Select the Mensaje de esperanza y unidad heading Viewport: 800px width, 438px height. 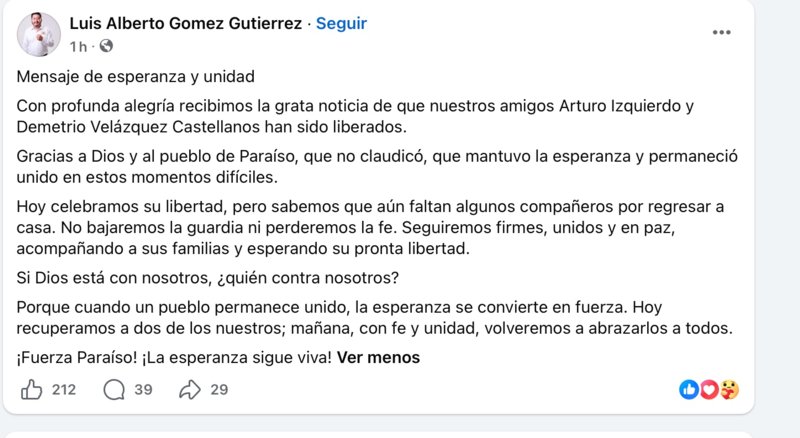(x=136, y=77)
